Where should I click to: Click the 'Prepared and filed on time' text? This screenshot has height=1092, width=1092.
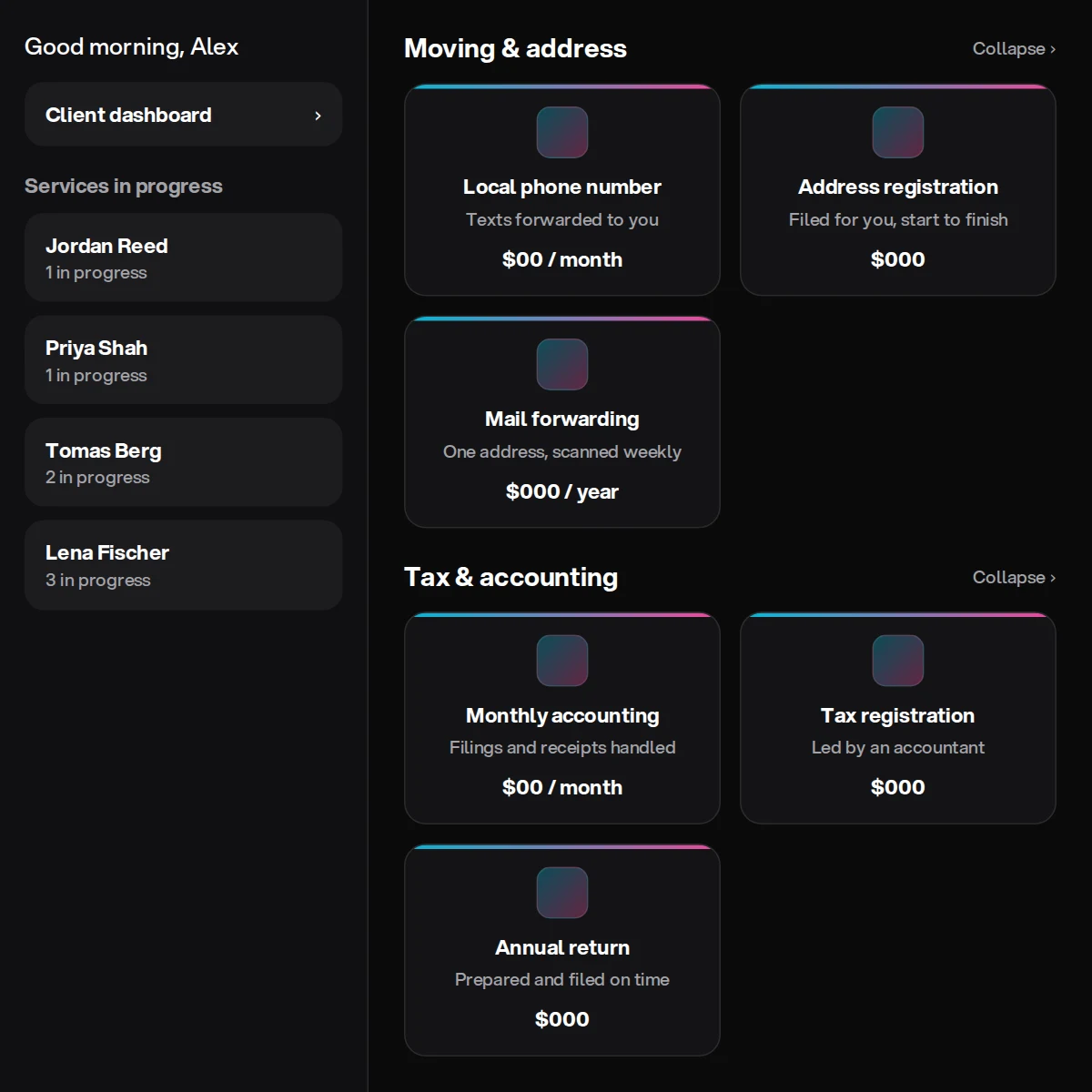coord(562,979)
